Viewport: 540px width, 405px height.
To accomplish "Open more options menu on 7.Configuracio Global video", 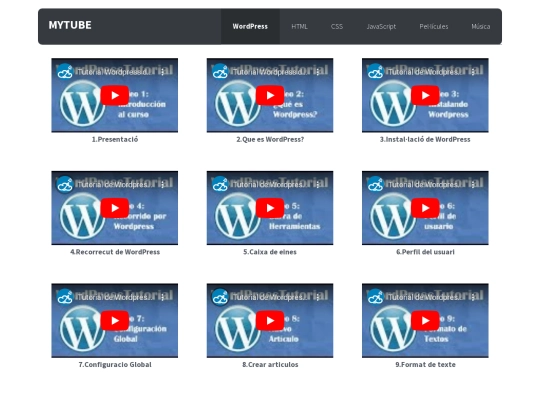I will tap(163, 297).
